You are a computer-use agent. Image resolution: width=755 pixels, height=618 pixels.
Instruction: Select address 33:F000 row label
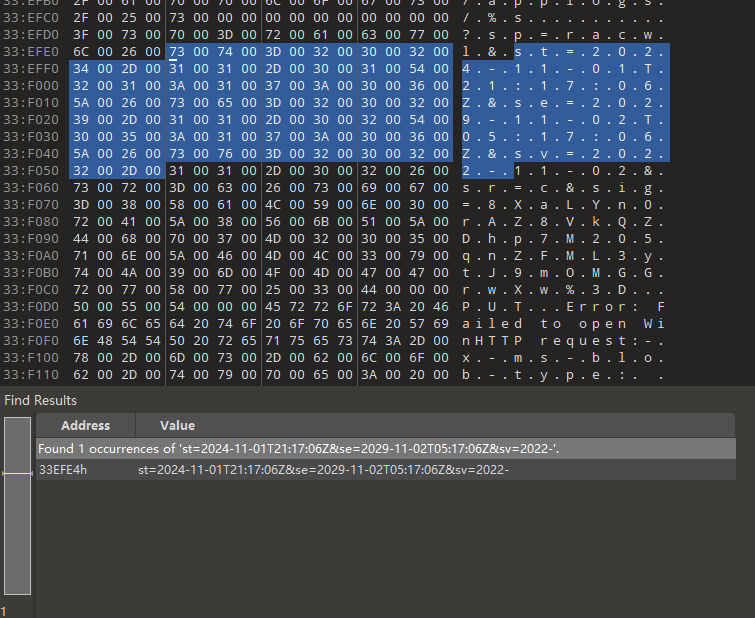click(x=31, y=86)
